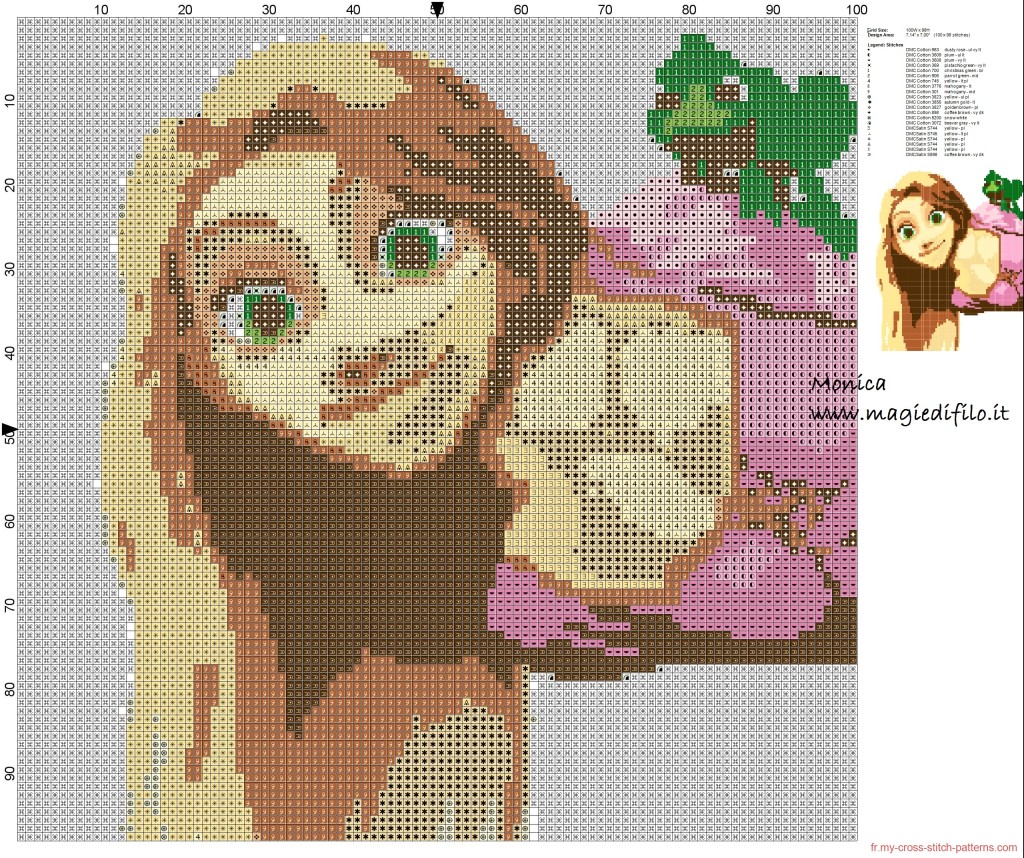Click row number 20 on left ruler

tap(9, 185)
